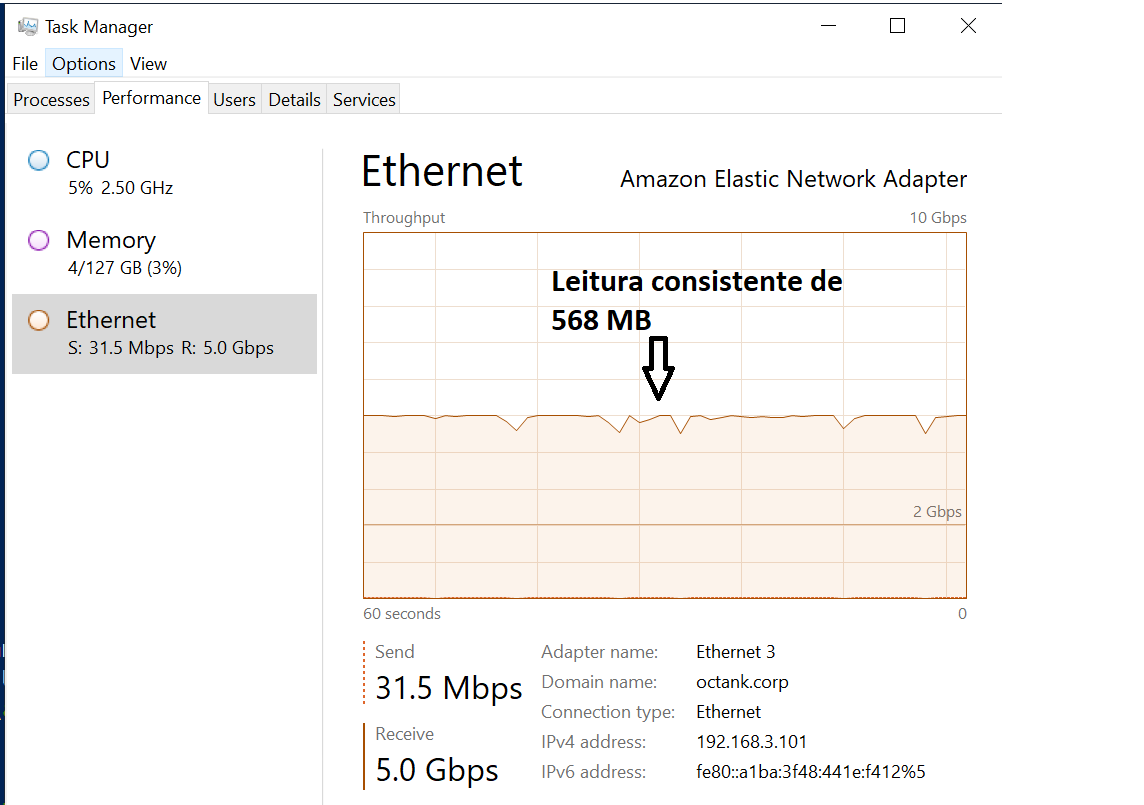
Task: Select the Performance tab
Action: click(x=151, y=98)
